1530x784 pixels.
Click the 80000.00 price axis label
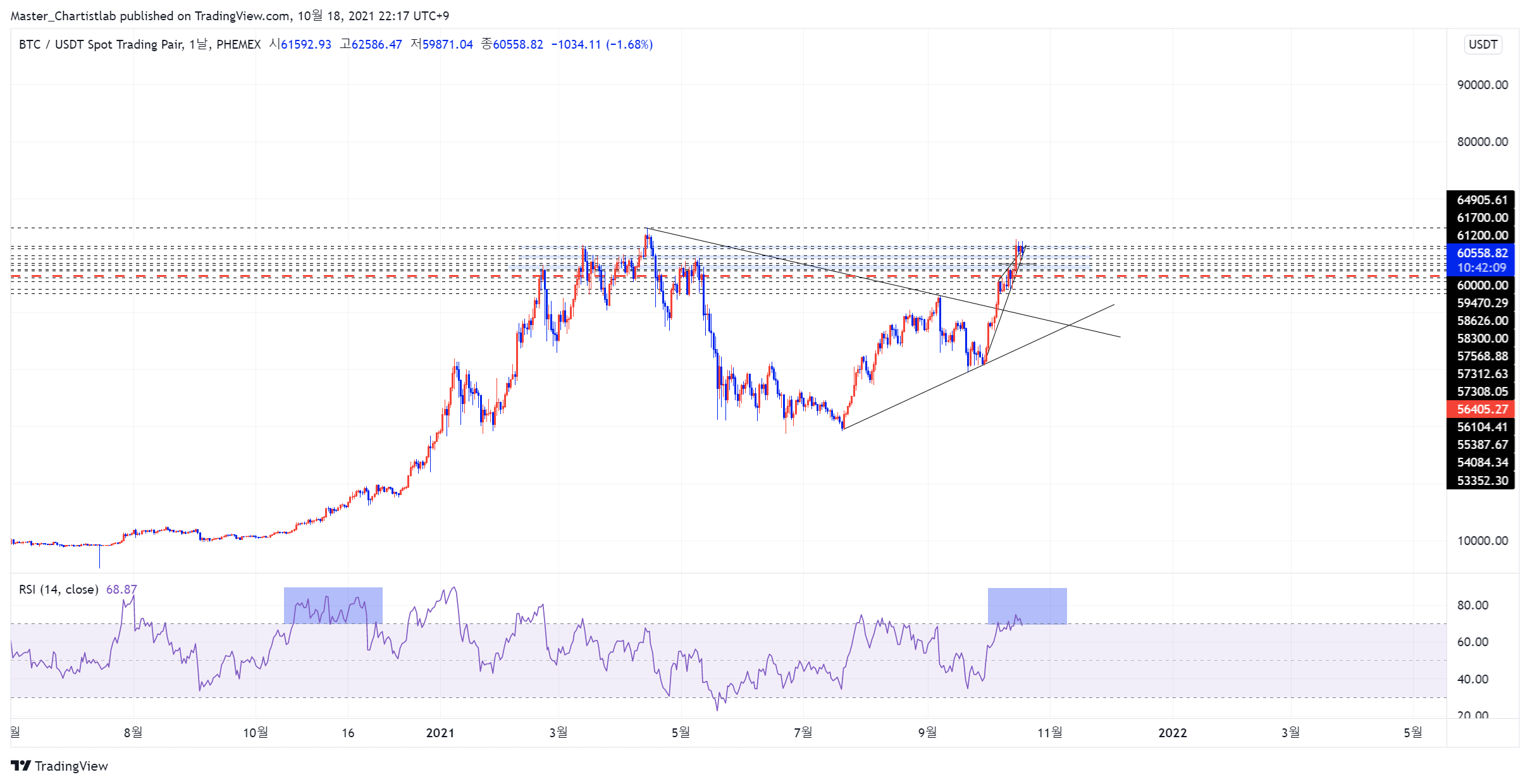[x=1482, y=142]
